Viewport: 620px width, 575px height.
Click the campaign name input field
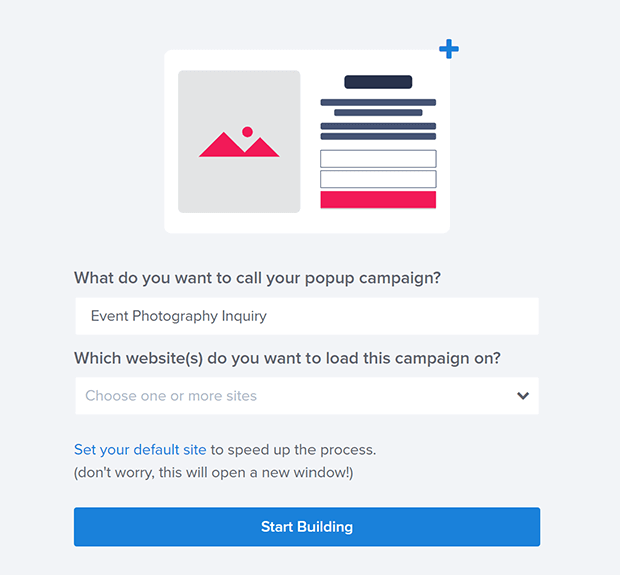tap(307, 316)
